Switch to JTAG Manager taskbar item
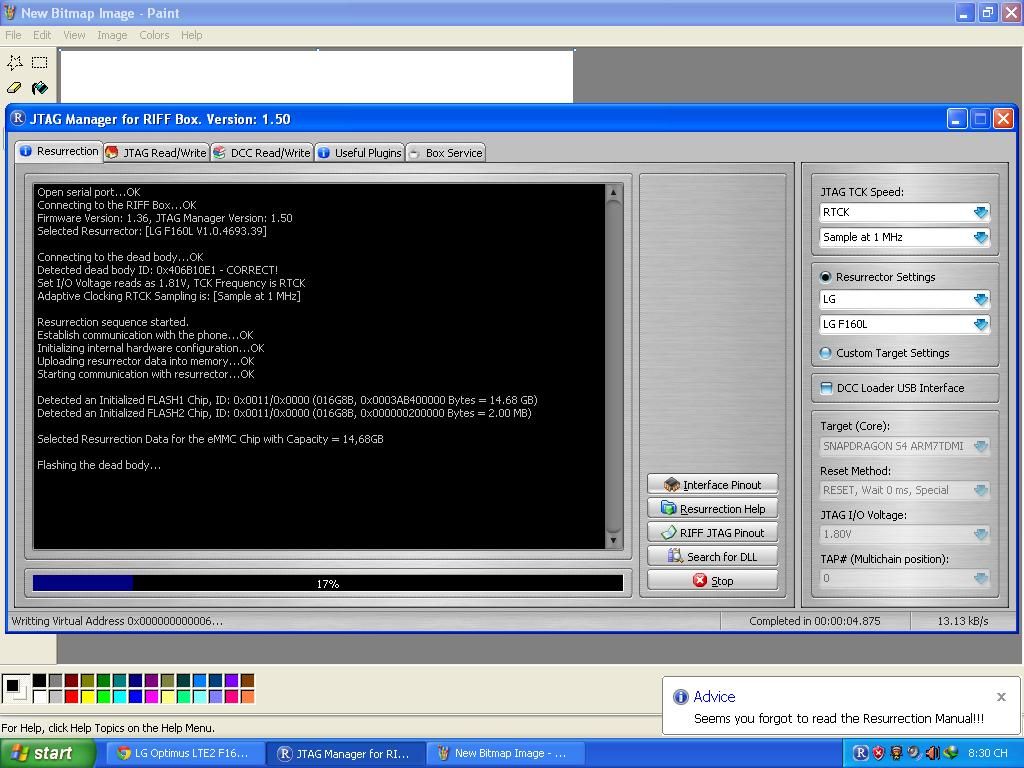The image size is (1024, 768). point(346,754)
